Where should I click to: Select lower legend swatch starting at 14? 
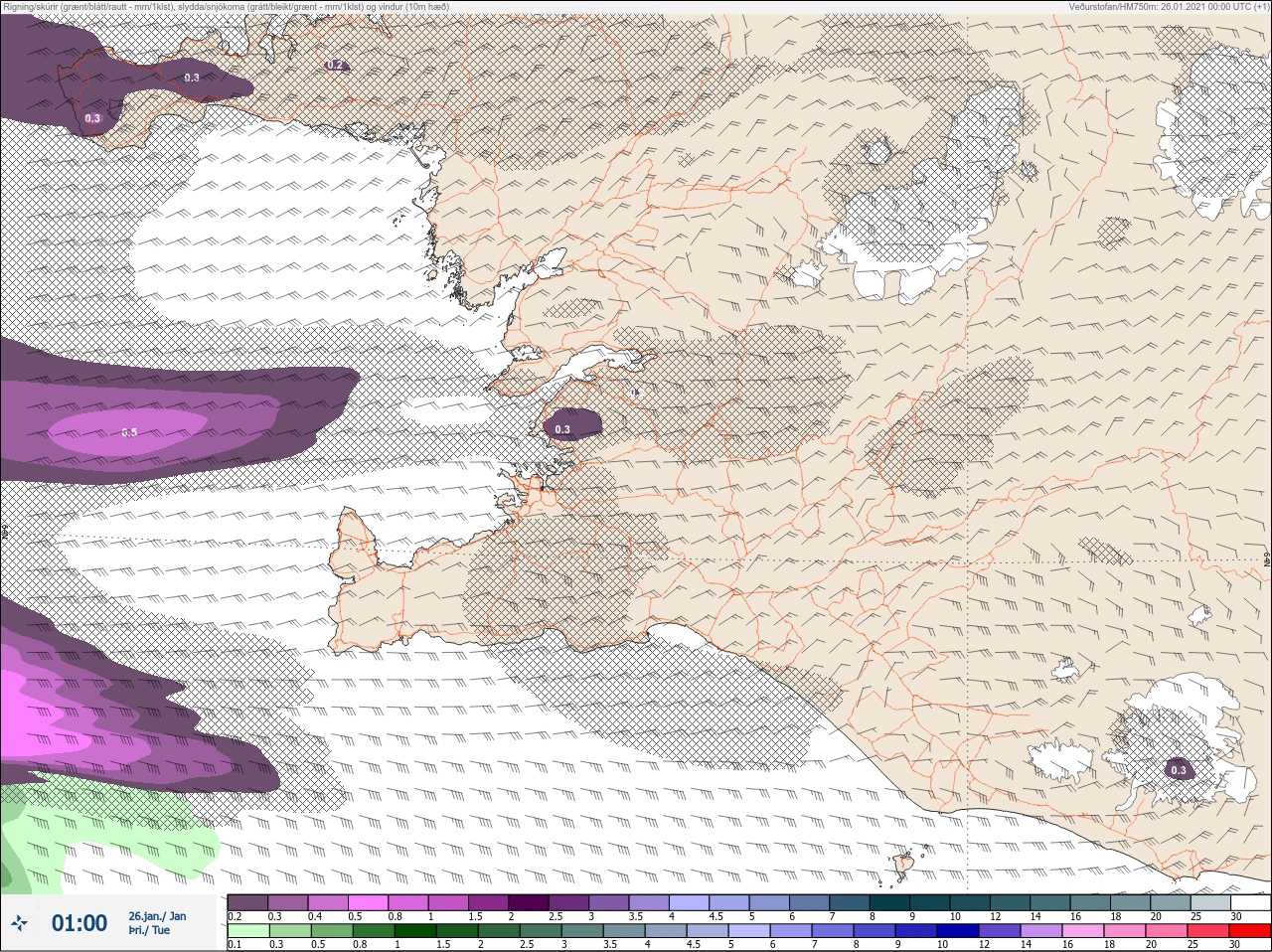pyautogui.click(x=1042, y=931)
